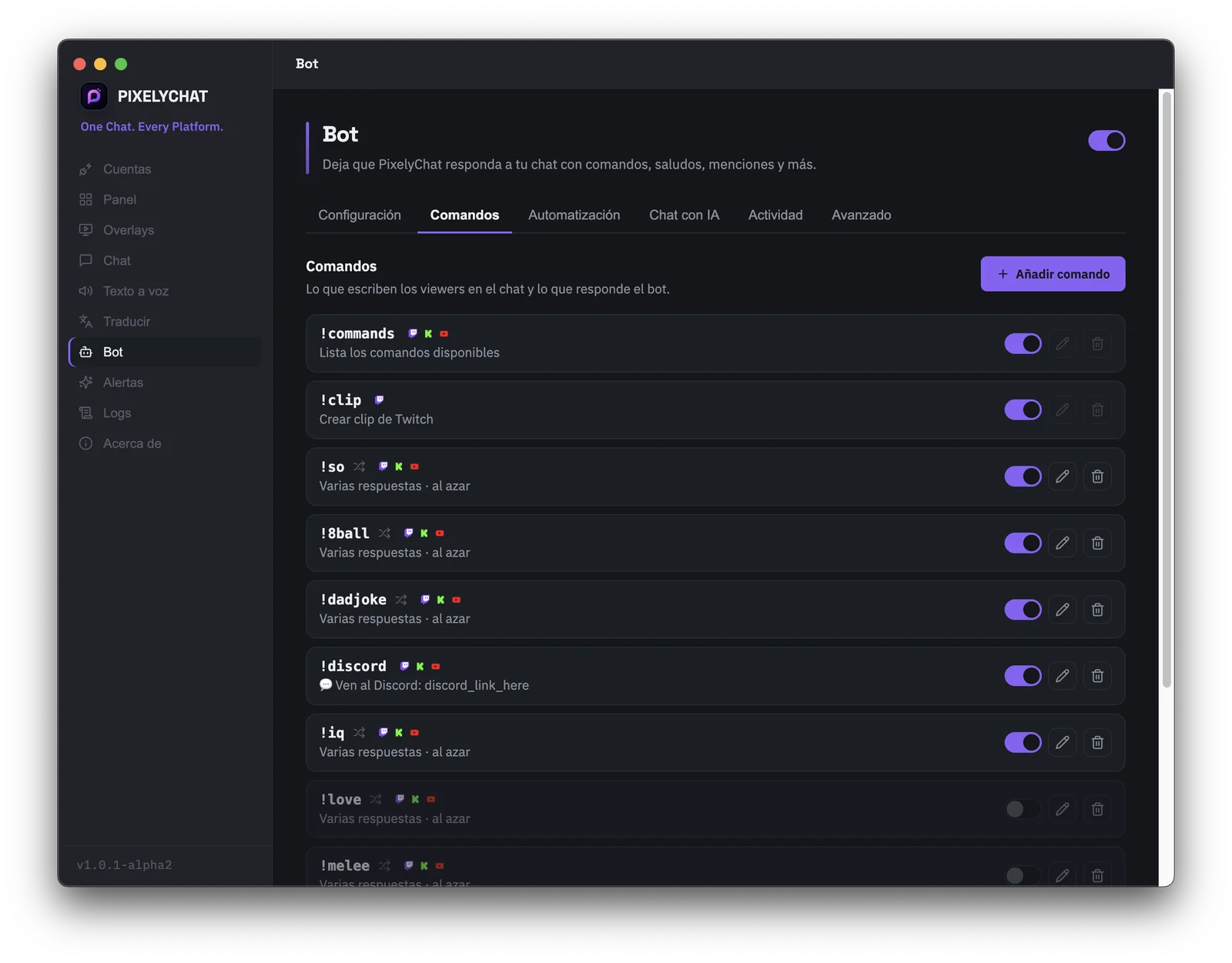
Task: Open the Panel section
Action: (x=165, y=199)
